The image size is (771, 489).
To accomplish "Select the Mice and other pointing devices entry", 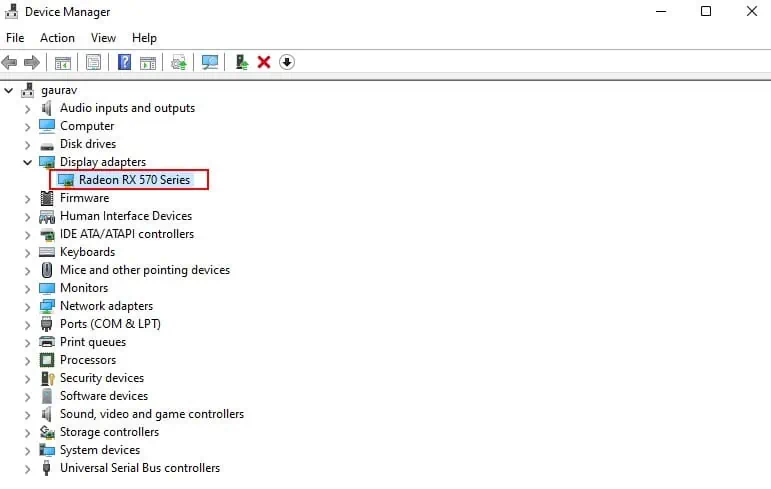I will 145,270.
